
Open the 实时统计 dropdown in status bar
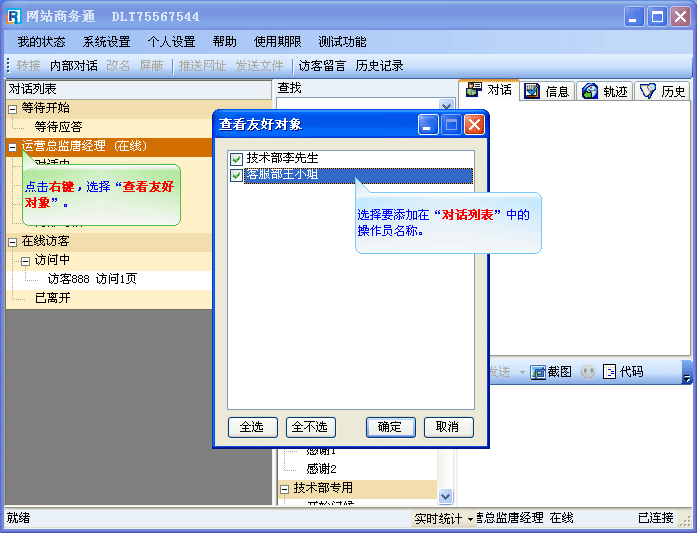[443, 518]
